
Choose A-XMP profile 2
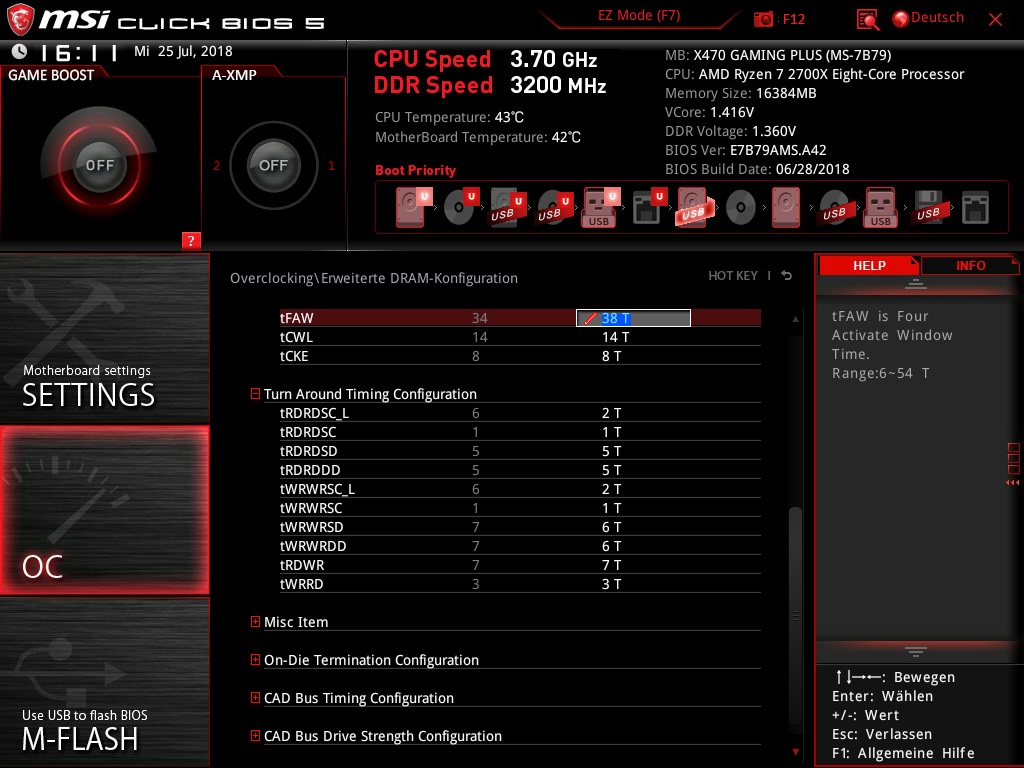[216, 165]
